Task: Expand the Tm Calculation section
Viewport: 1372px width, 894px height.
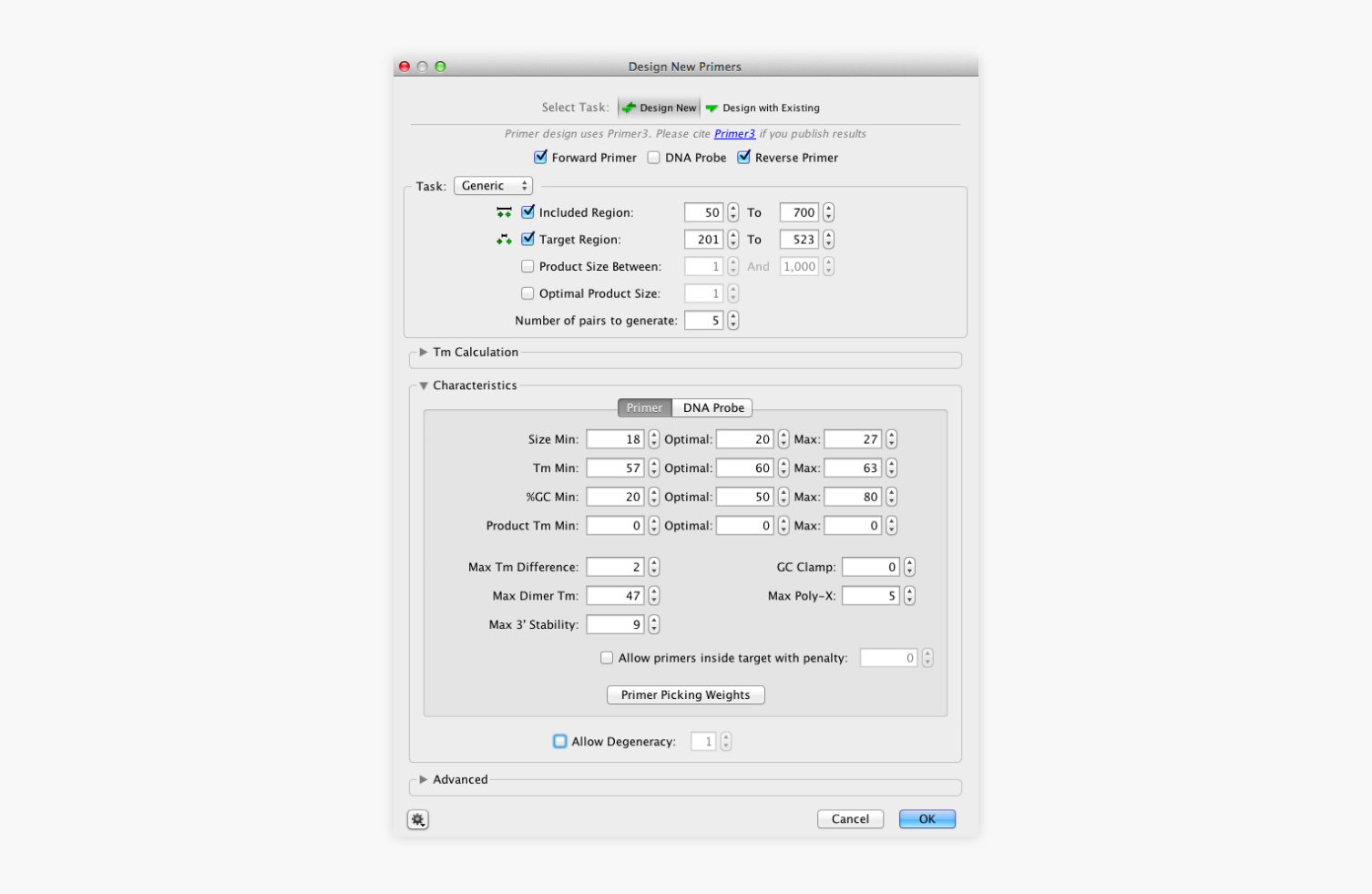Action: 424,352
